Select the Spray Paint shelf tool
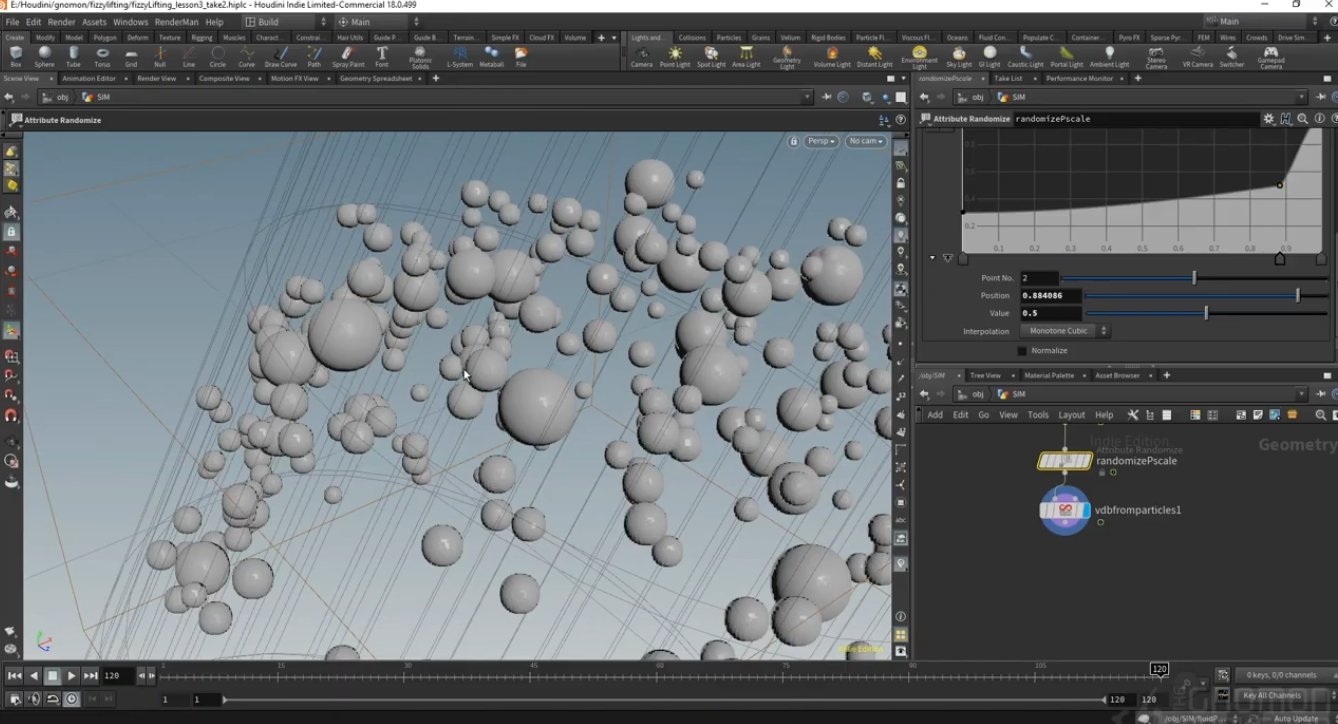This screenshot has width=1338, height=724. click(348, 57)
